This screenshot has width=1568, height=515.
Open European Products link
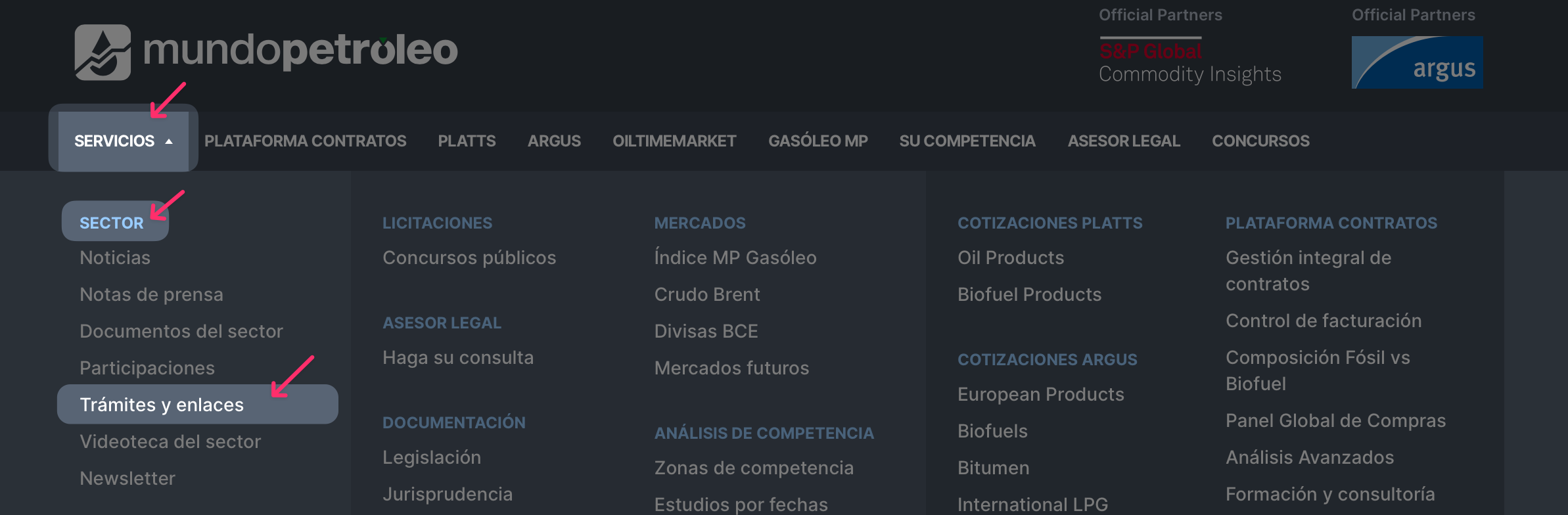[1041, 394]
